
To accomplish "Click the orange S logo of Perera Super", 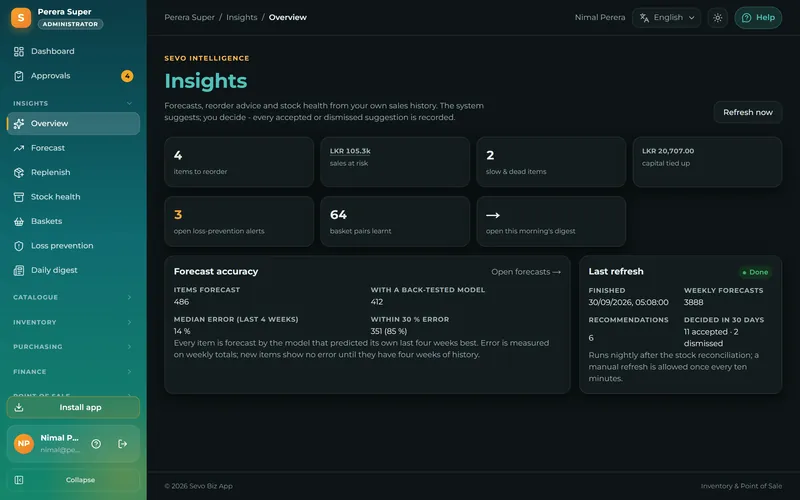I will 21,17.
